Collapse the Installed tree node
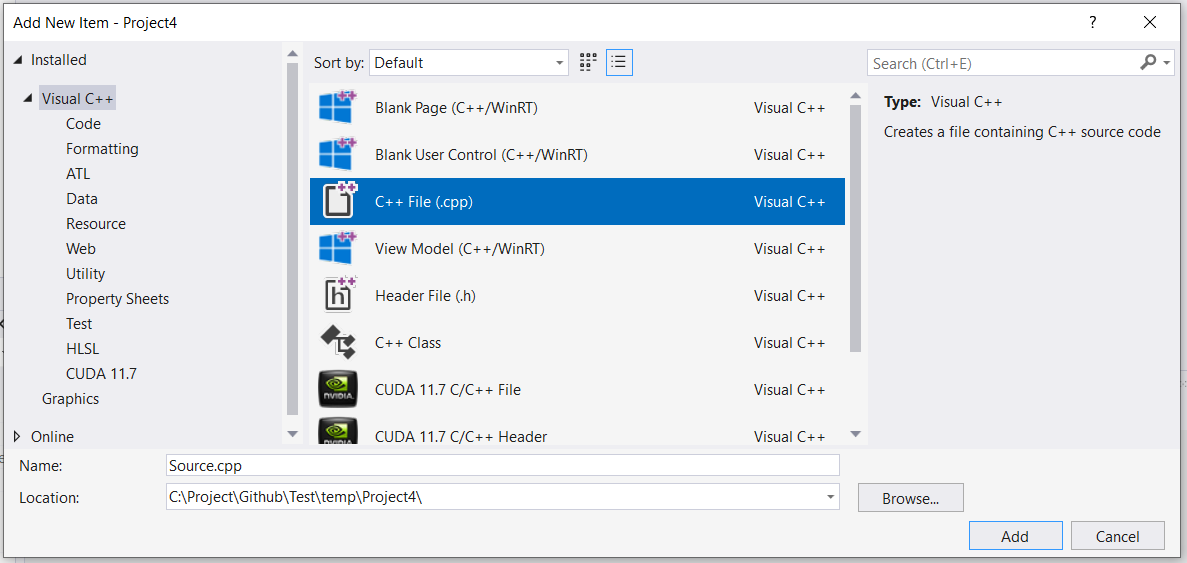 [18, 60]
